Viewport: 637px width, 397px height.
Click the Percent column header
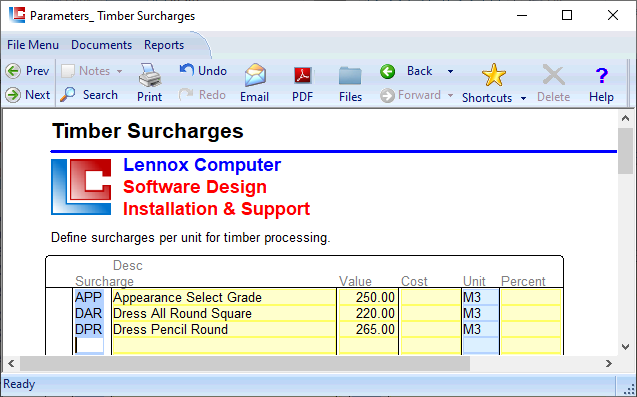tap(523, 281)
